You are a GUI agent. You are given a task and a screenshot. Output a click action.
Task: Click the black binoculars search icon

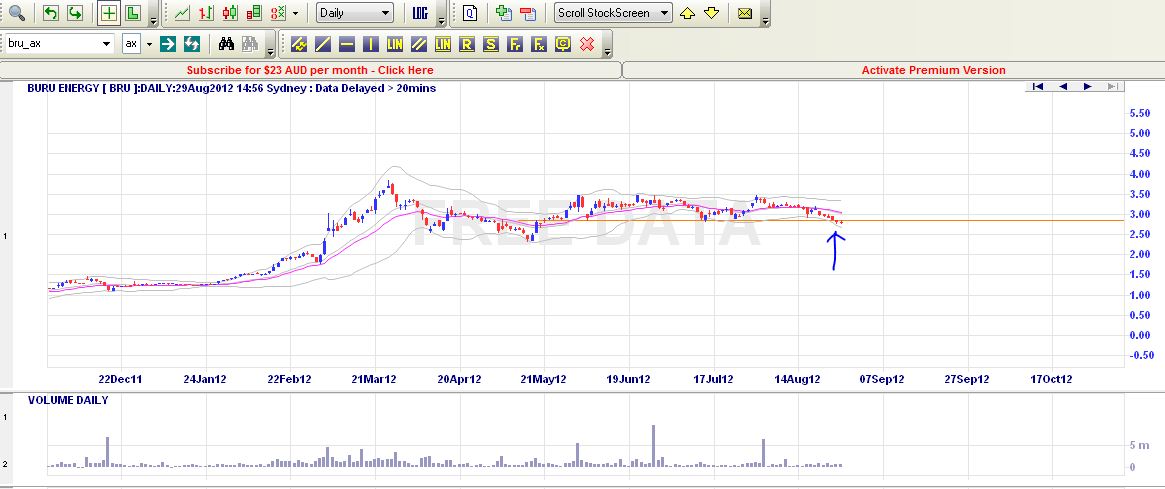pyautogui.click(x=226, y=44)
